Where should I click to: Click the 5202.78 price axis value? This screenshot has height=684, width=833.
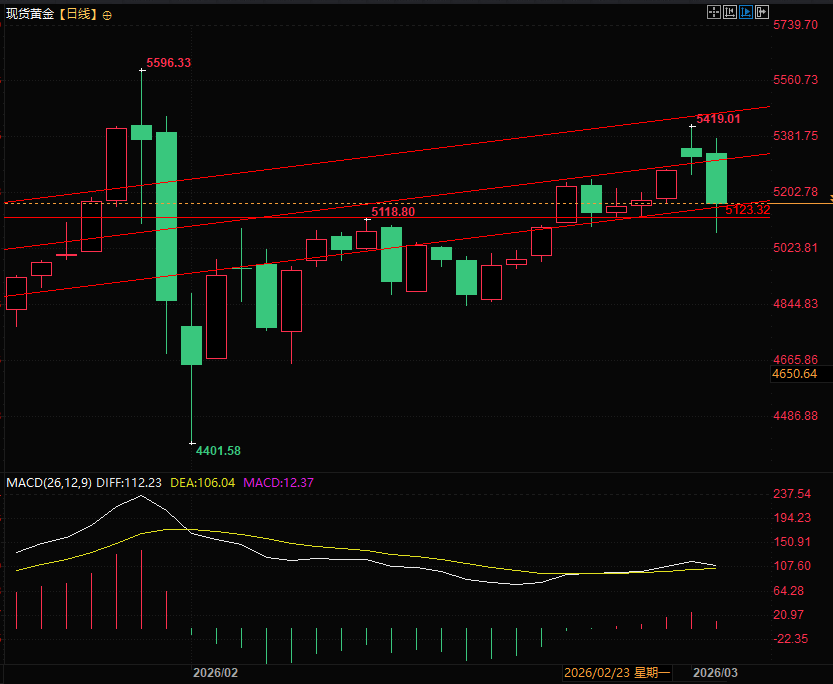click(796, 192)
